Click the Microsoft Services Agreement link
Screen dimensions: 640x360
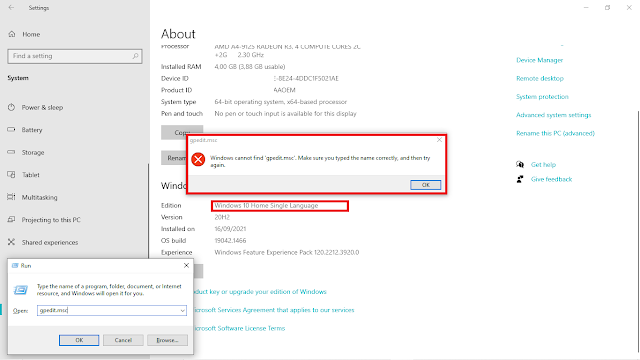point(273,310)
